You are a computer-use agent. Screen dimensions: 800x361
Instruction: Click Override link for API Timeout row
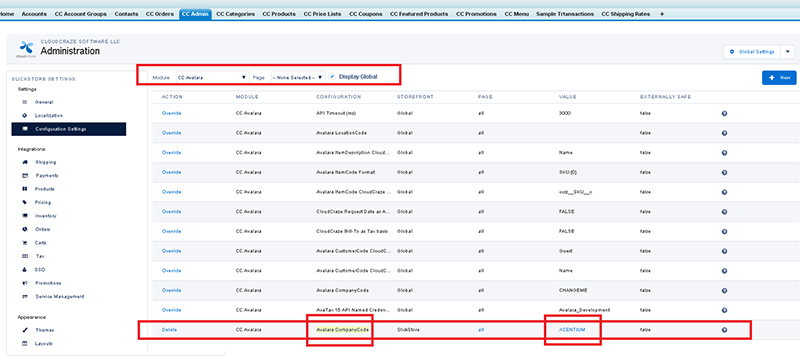point(171,113)
